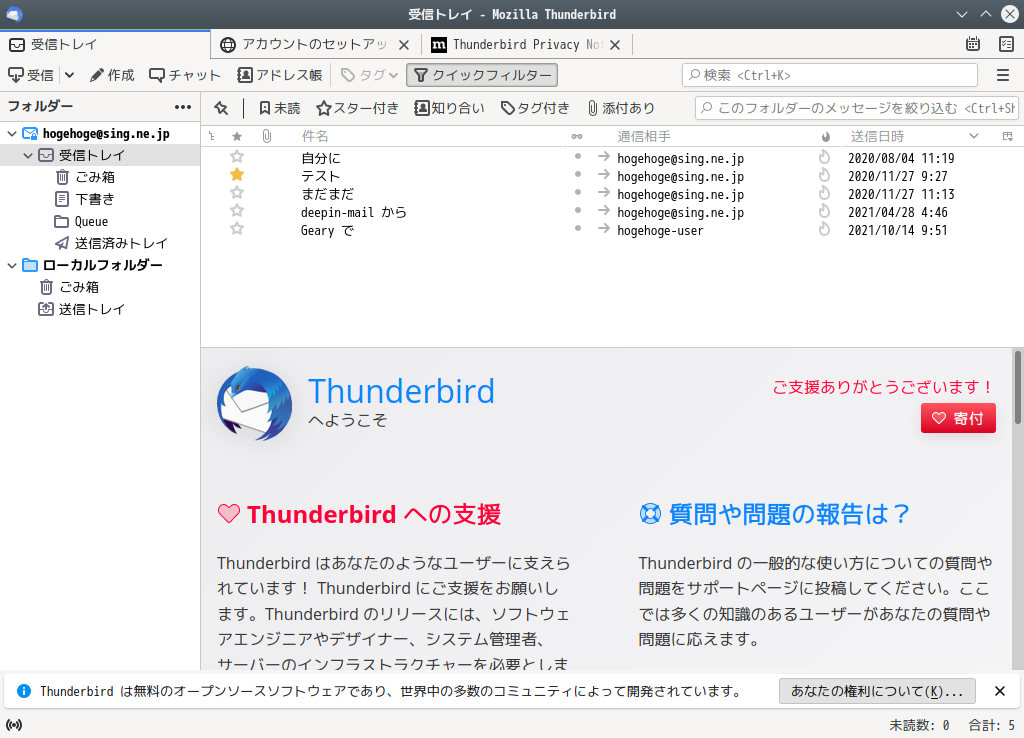Sort by junk status column header
1024x738 pixels.
click(825, 136)
